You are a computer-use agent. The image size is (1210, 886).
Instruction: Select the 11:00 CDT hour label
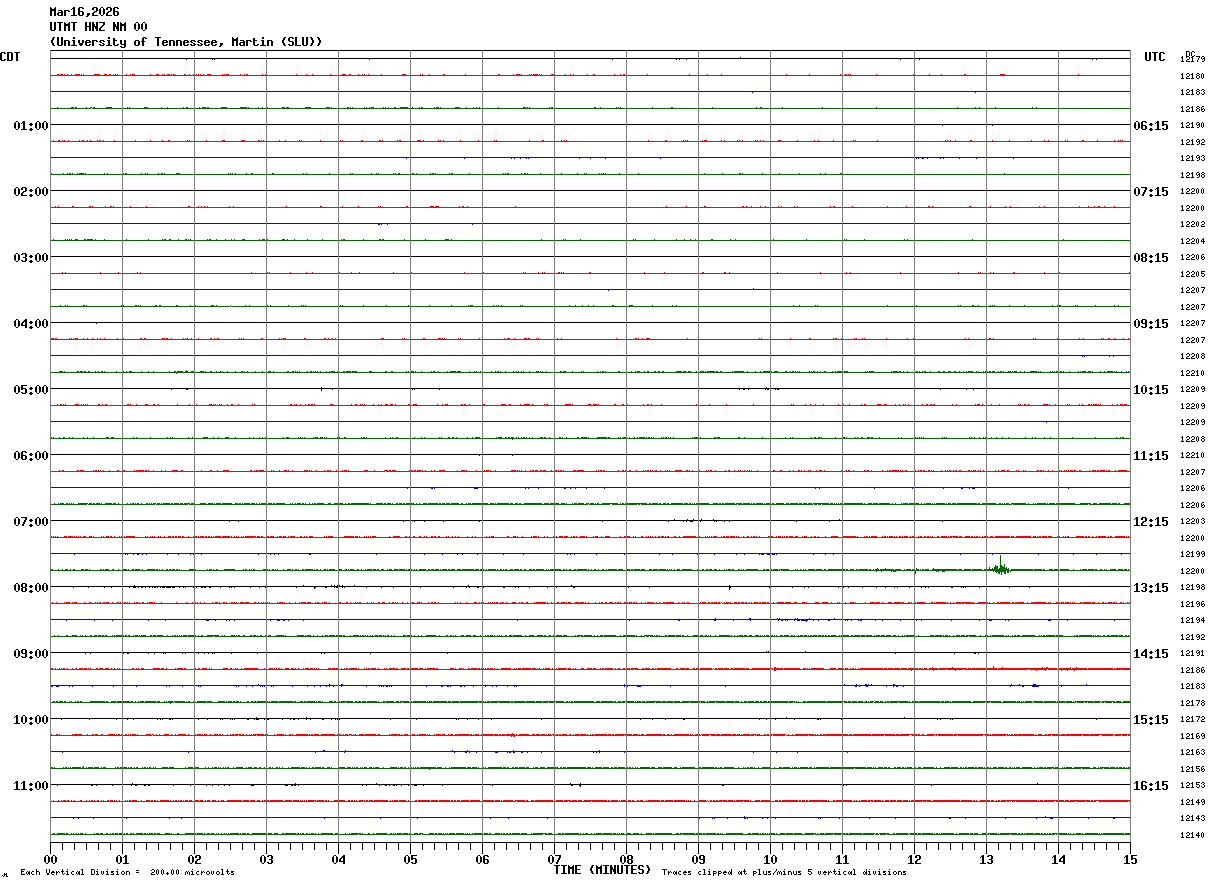pos(31,785)
